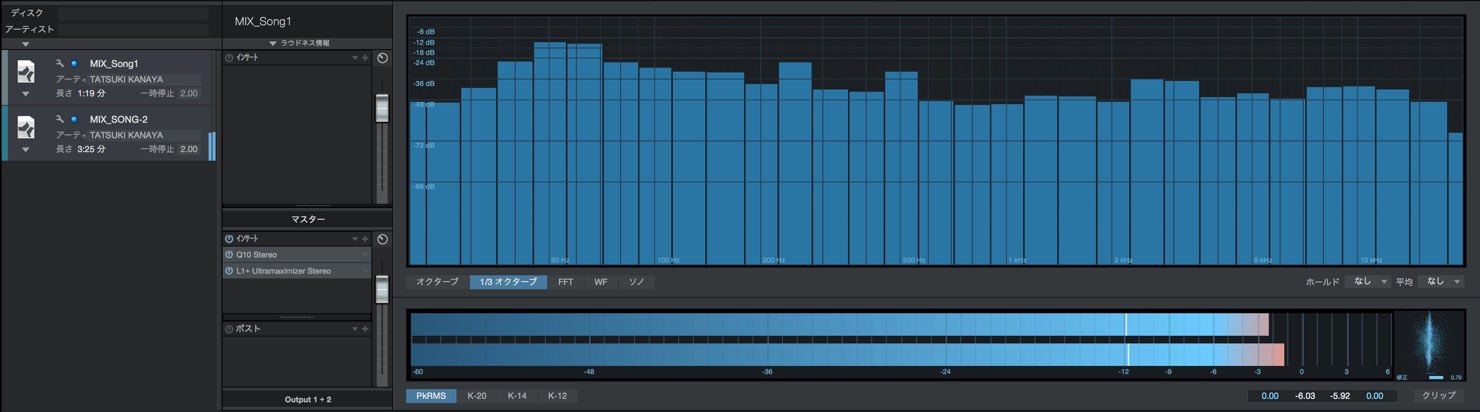Select K-12 metering mode
1480x412 pixels.
click(557, 396)
